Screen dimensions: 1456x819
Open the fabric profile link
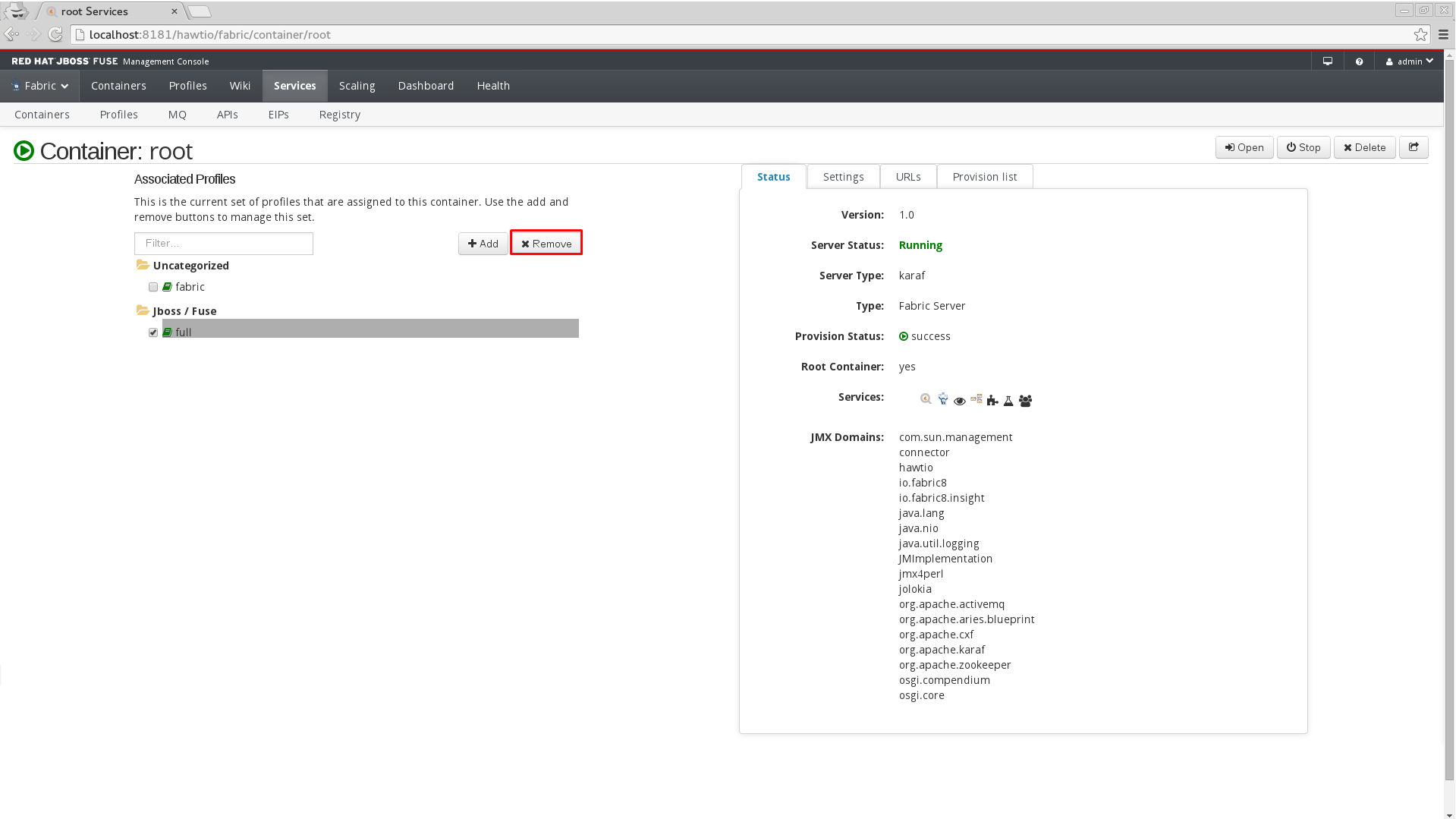[190, 287]
